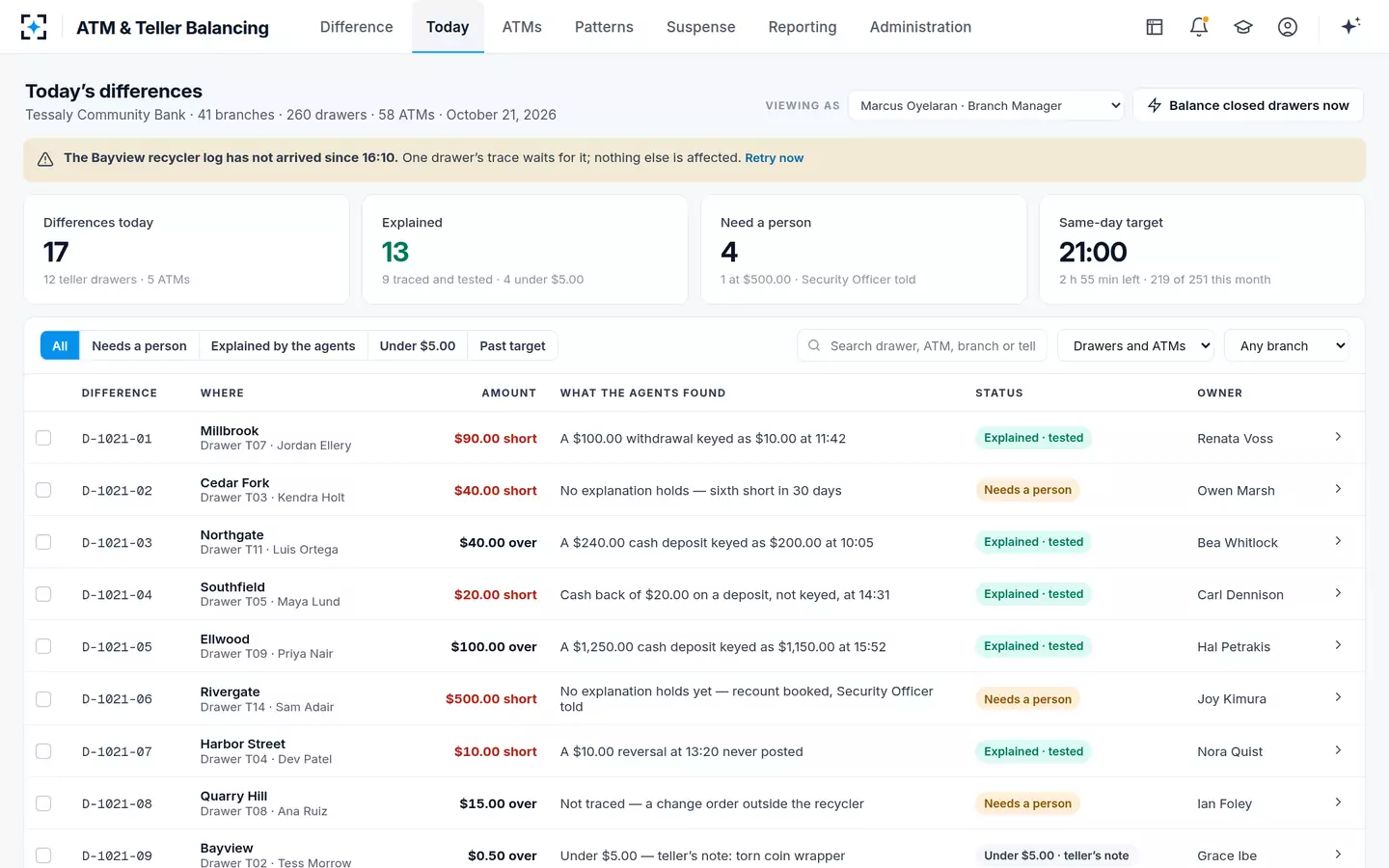Click the ATM & Teller Balancing logo icon

34,27
